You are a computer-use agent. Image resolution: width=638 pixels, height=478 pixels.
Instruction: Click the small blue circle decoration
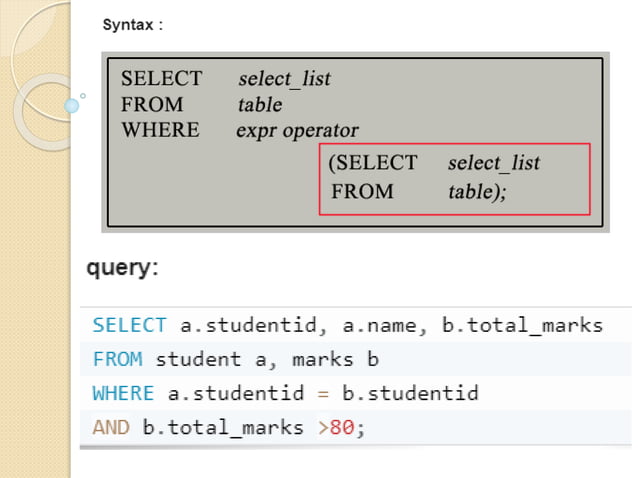(x=71, y=104)
